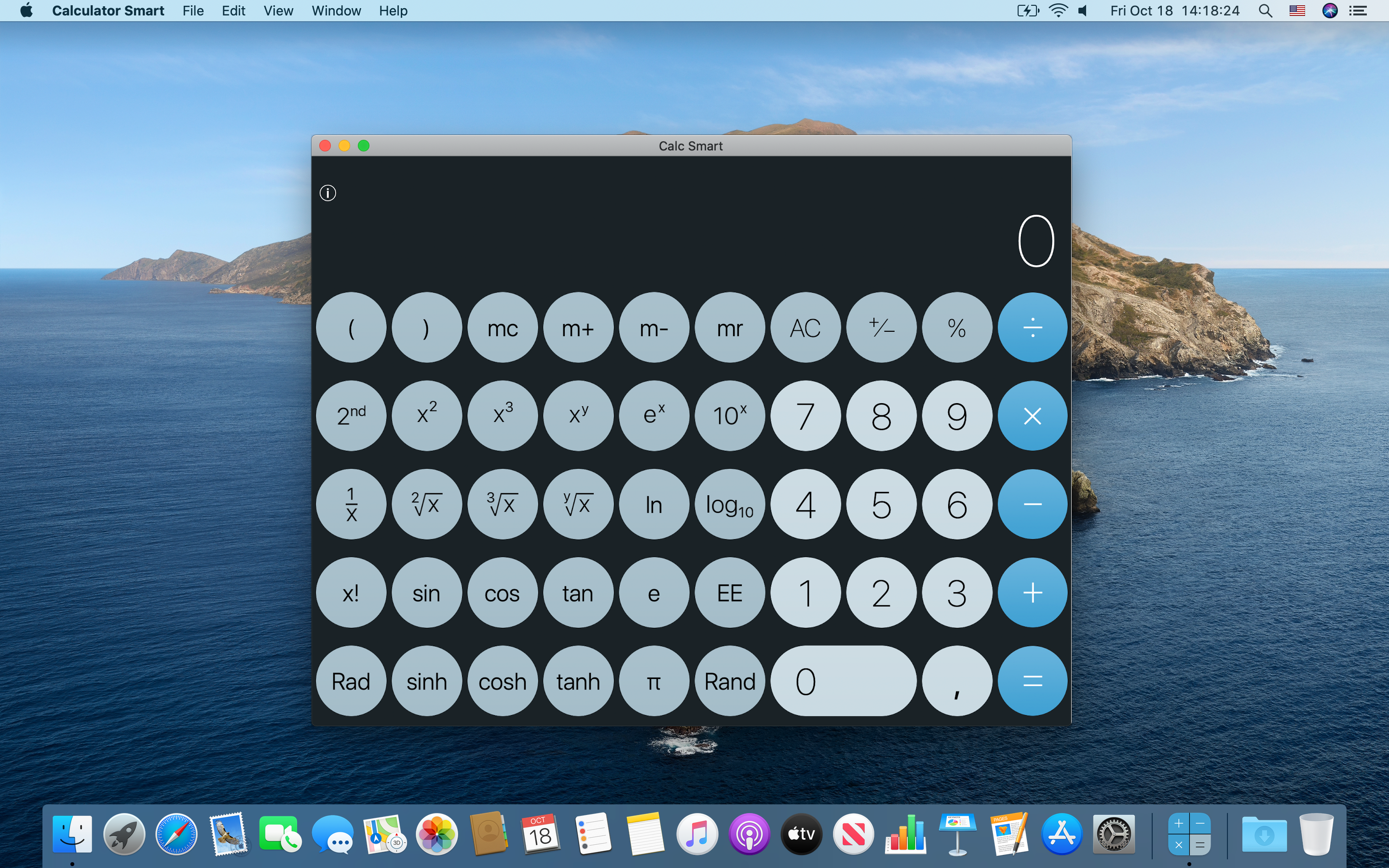Viewport: 1389px width, 868px height.
Task: Hit the equals key
Action: (x=1032, y=681)
